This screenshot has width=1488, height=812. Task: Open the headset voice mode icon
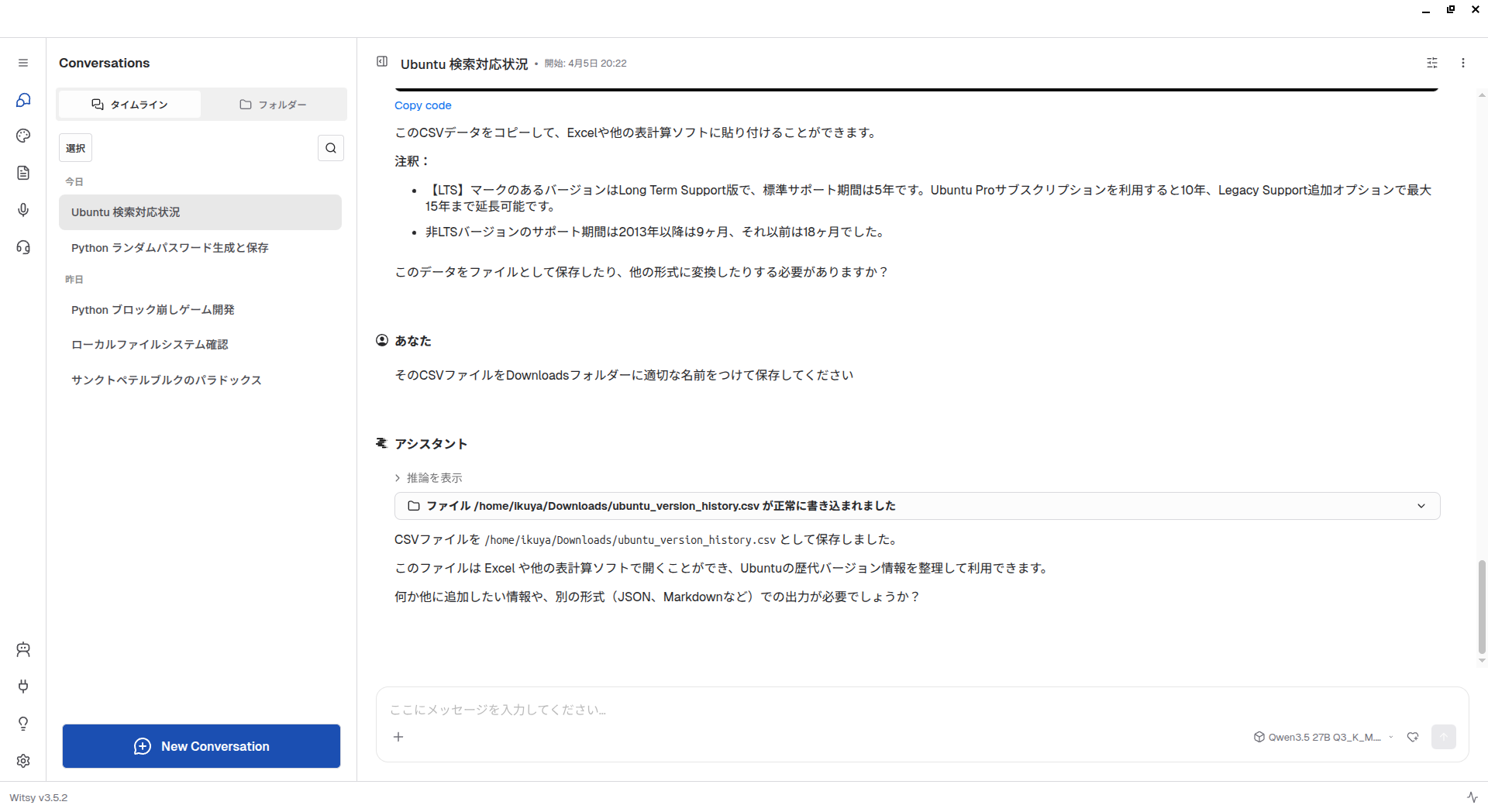pyautogui.click(x=23, y=247)
